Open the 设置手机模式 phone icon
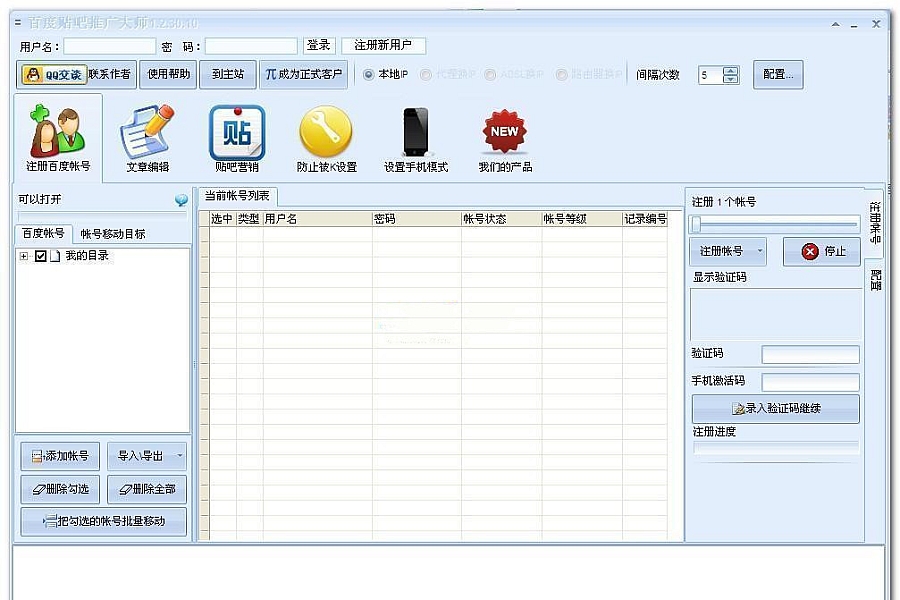Image resolution: width=900 pixels, height=600 pixels. pyautogui.click(x=416, y=138)
